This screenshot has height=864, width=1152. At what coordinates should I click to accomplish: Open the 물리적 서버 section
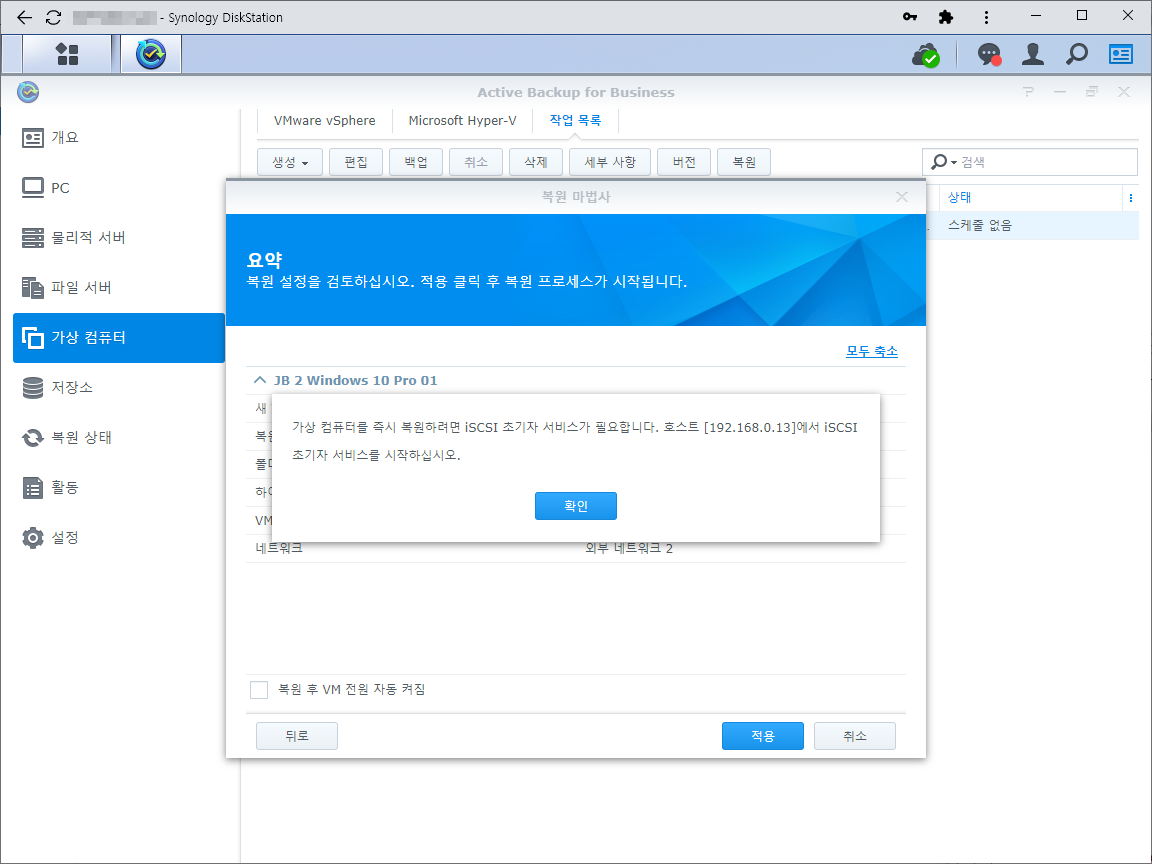coord(119,237)
